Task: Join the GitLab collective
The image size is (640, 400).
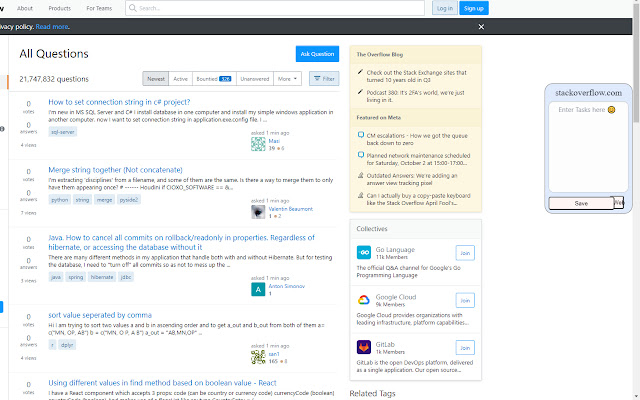Action: 465,348
